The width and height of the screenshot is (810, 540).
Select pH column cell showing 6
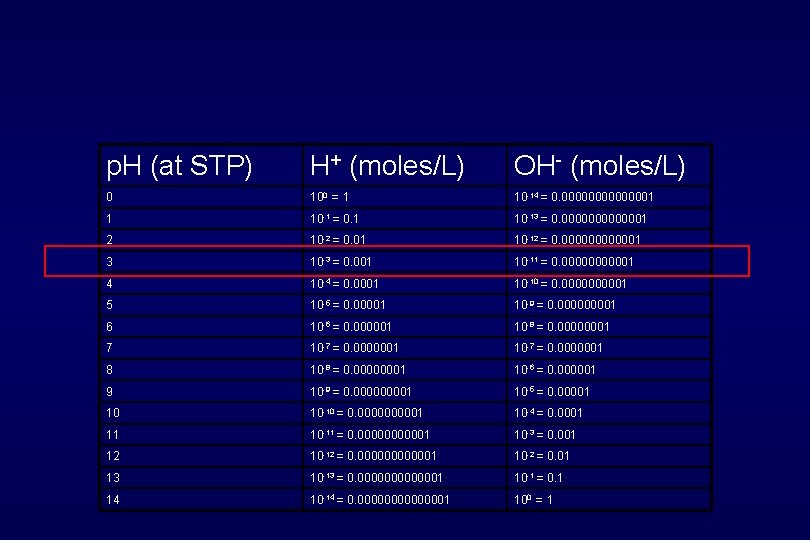pos(110,327)
